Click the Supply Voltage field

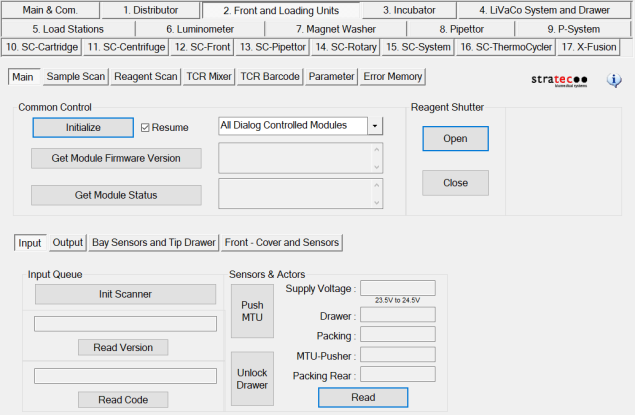click(x=397, y=288)
